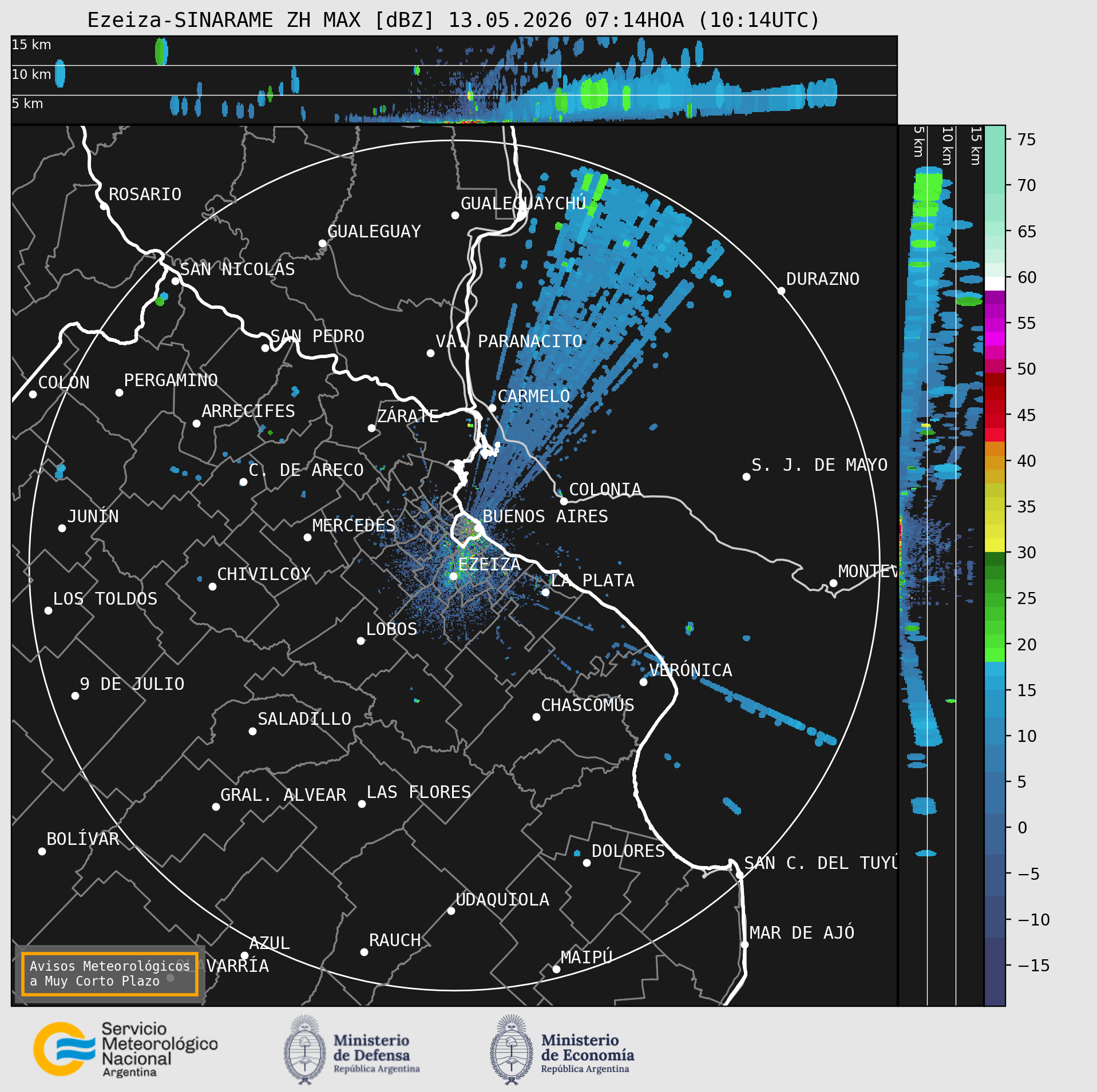The image size is (1097, 1092).
Task: Open Avisos Meteorológicos a Muy Corto Plazo
Action: tap(110, 974)
